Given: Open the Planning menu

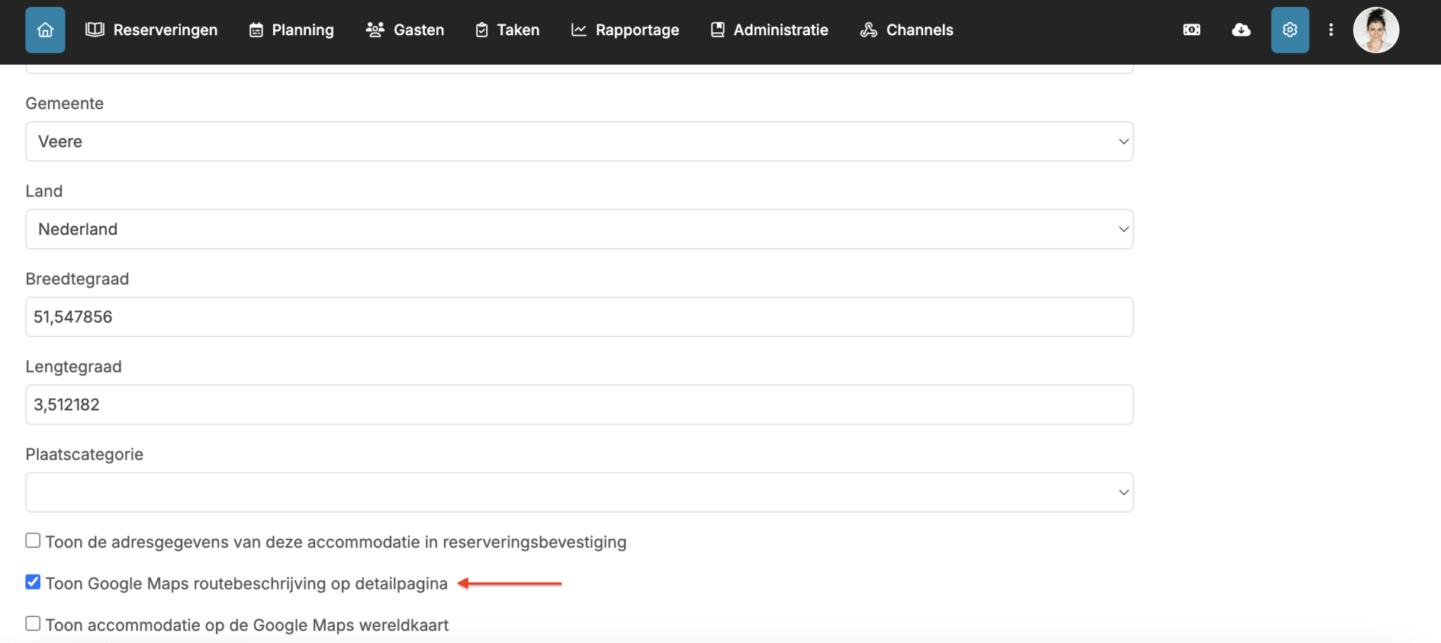Looking at the screenshot, I should pos(291,30).
